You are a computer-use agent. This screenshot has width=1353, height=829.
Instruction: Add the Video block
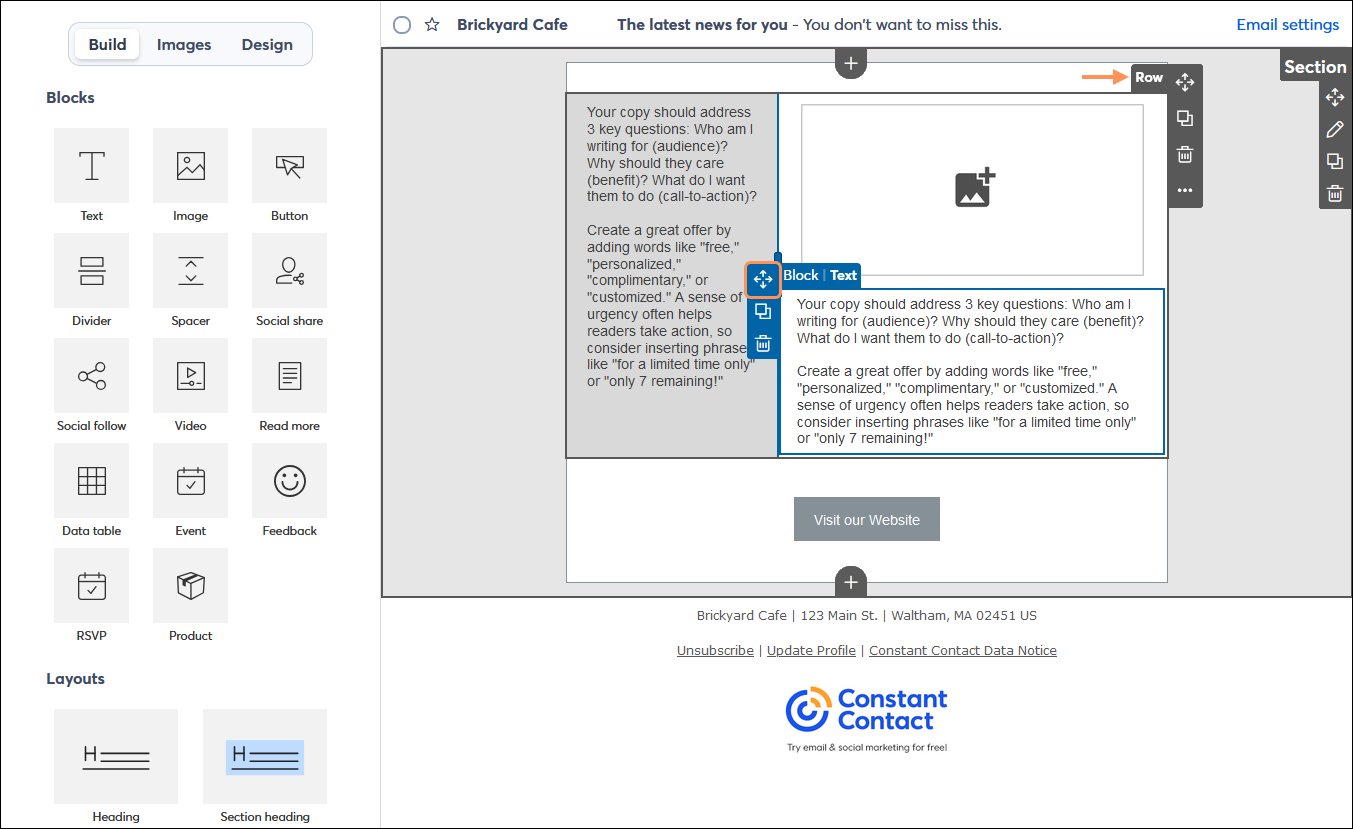pos(190,375)
